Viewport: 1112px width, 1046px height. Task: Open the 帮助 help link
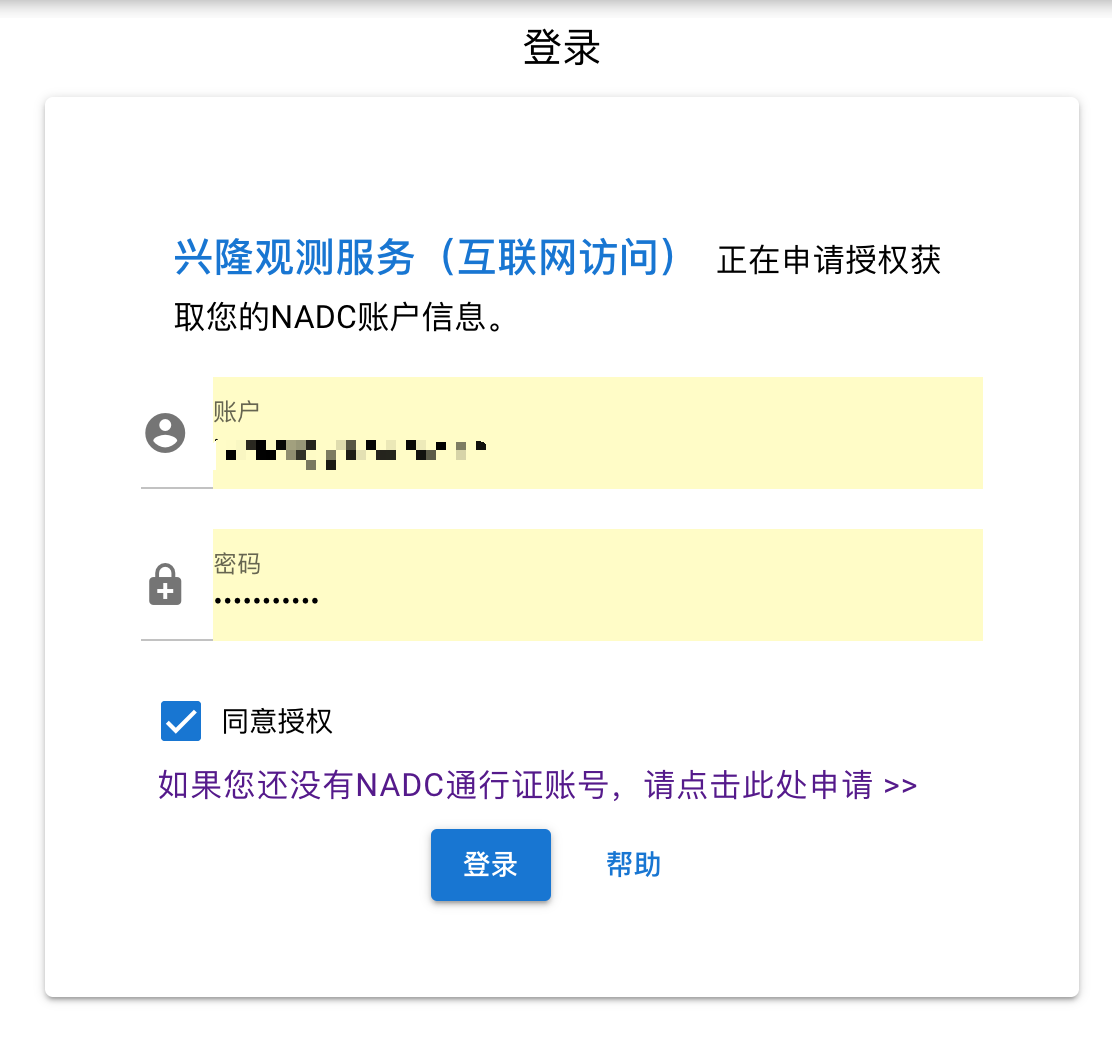(633, 865)
